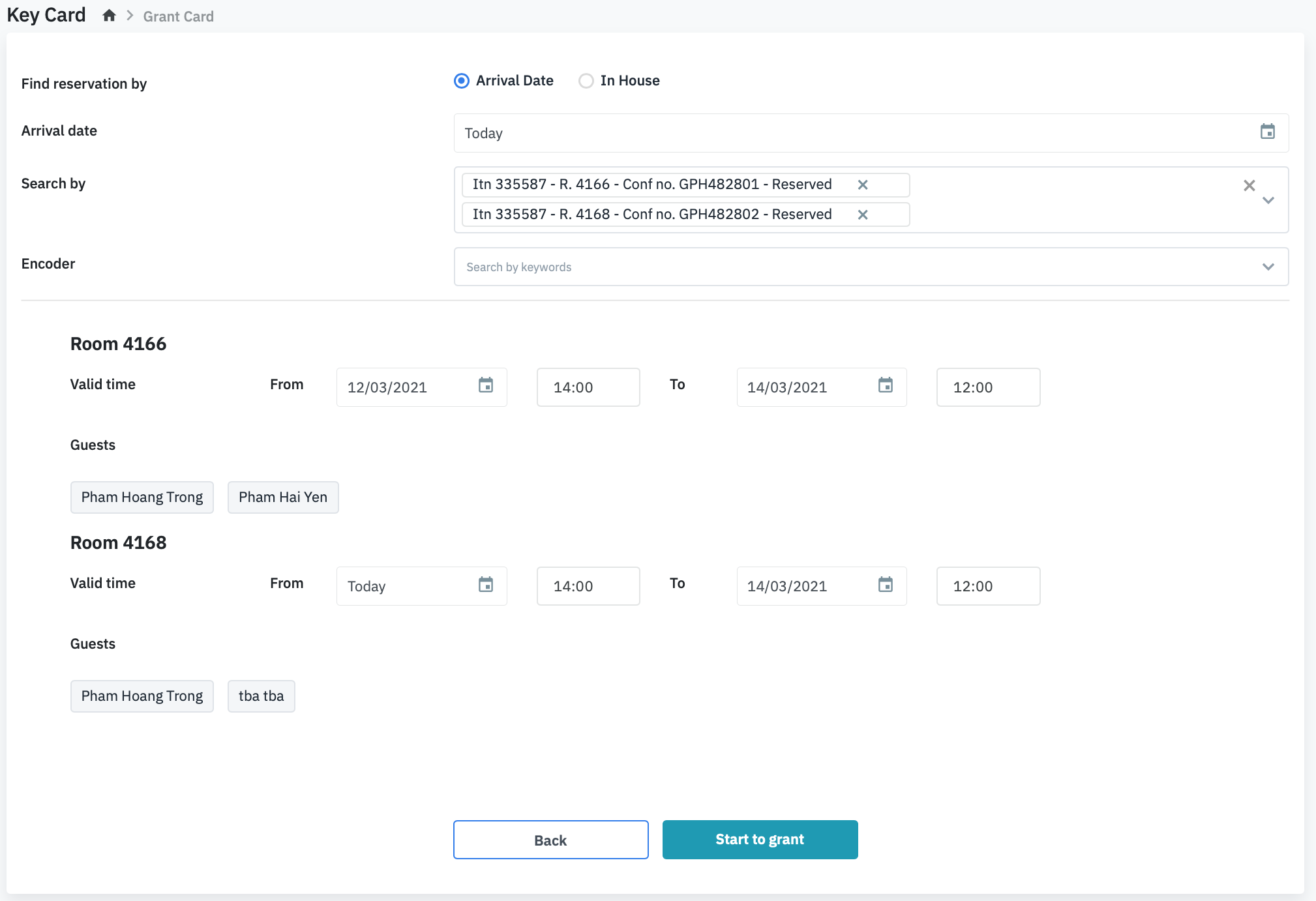
Task: Click the Start to grant button
Action: tap(760, 839)
